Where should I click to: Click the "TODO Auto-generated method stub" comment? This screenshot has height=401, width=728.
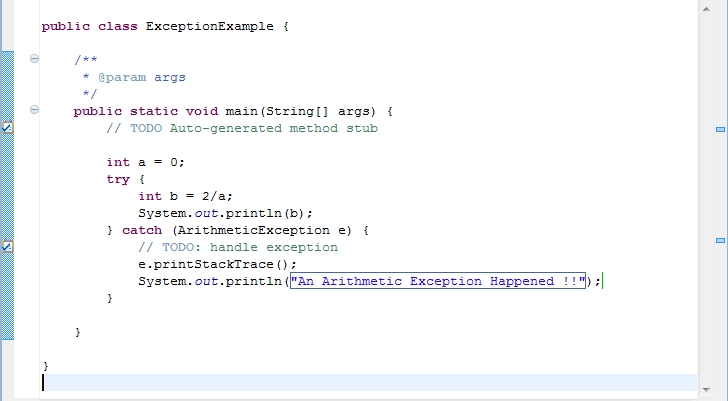[x=242, y=129]
